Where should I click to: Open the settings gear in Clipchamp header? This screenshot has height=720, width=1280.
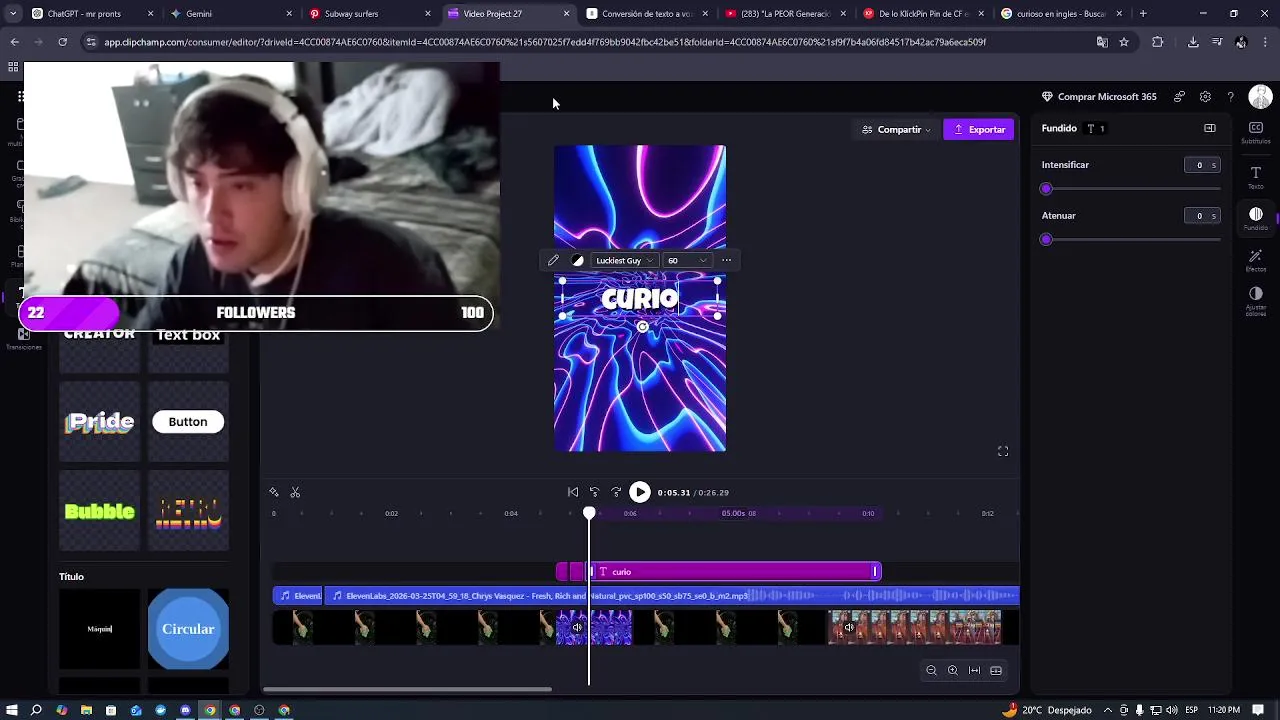click(x=1205, y=97)
